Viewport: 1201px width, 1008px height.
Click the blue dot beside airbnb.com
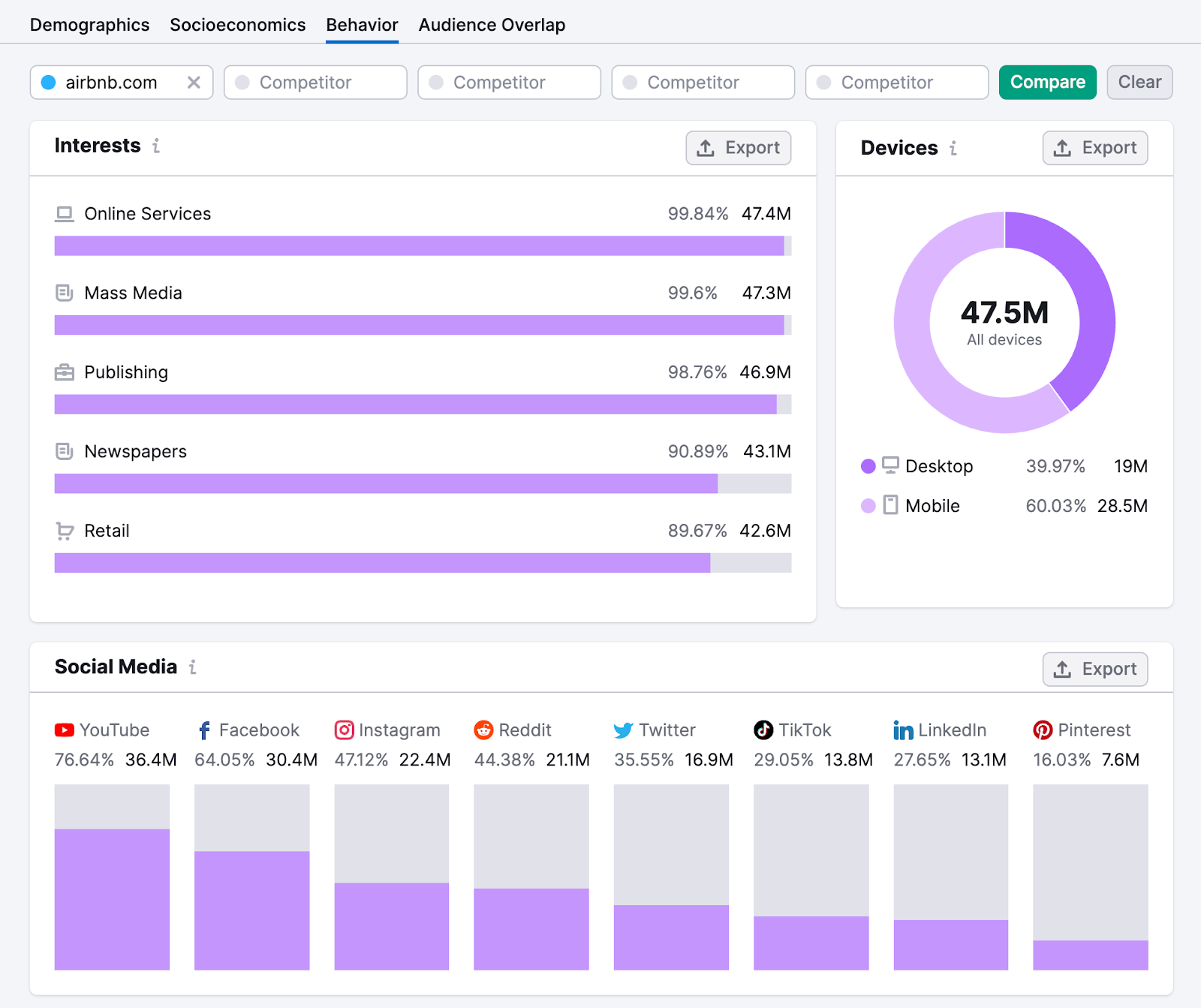coord(48,83)
